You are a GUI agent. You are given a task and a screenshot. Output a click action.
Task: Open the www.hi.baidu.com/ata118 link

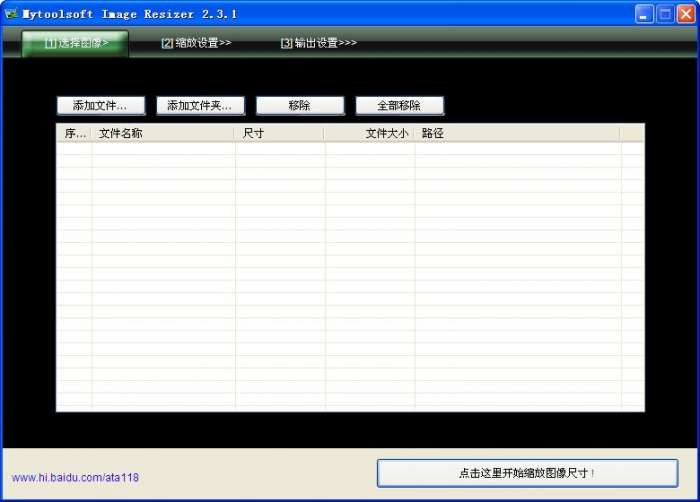point(75,477)
